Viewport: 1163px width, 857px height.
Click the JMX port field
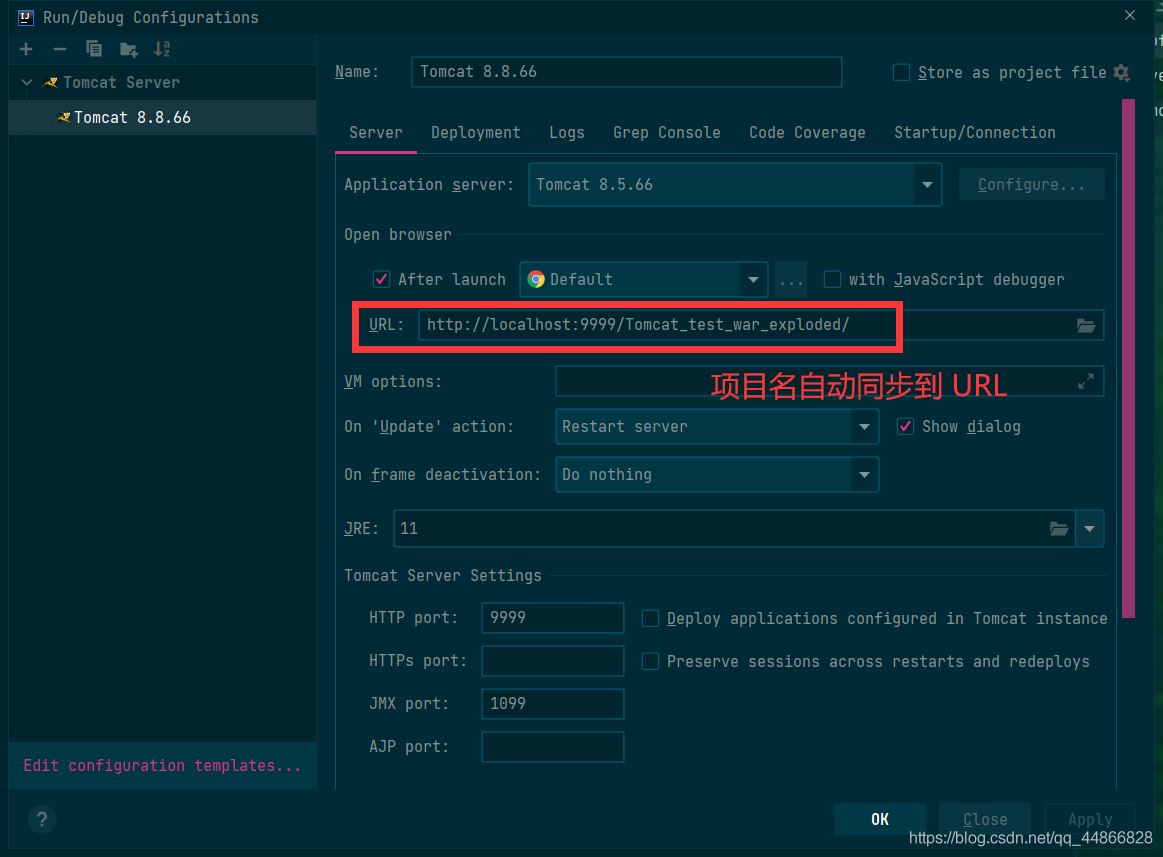[x=553, y=704]
